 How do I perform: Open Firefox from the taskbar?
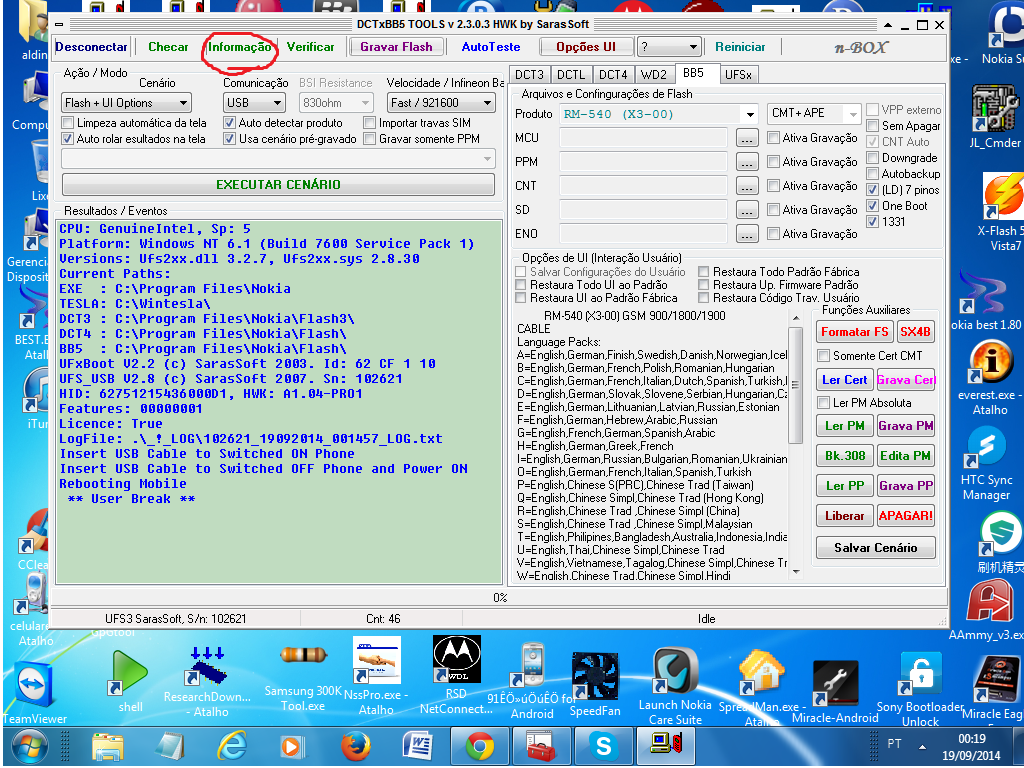click(356, 746)
